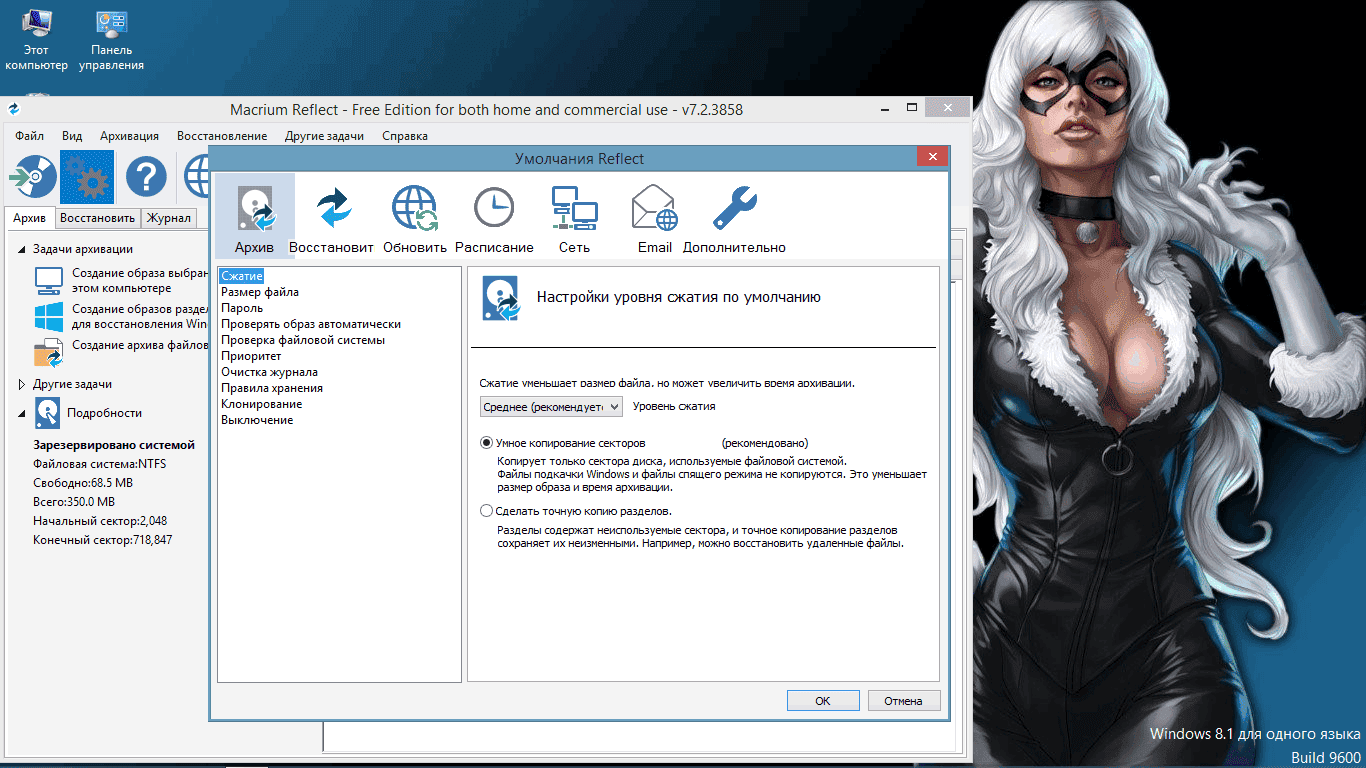Click Создание архива файлов task link

pyautogui.click(x=139, y=345)
